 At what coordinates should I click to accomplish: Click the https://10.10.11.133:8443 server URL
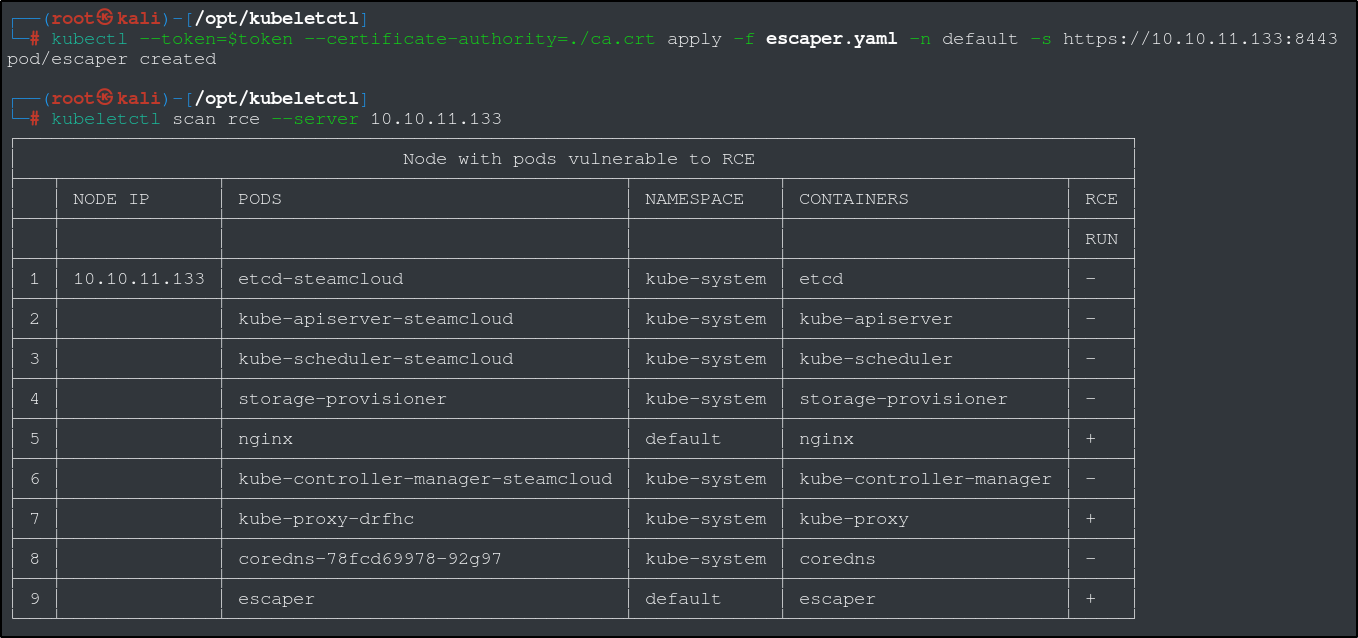coord(1200,39)
